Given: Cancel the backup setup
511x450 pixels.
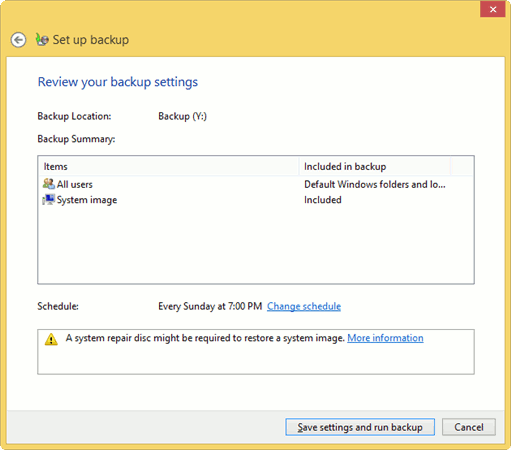Looking at the screenshot, I should click(x=469, y=427).
